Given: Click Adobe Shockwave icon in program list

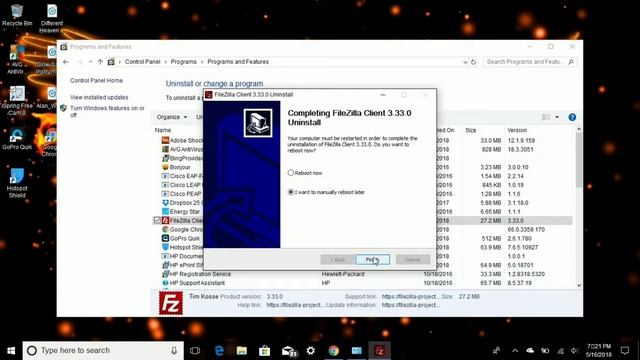Looking at the screenshot, I should coord(165,140).
